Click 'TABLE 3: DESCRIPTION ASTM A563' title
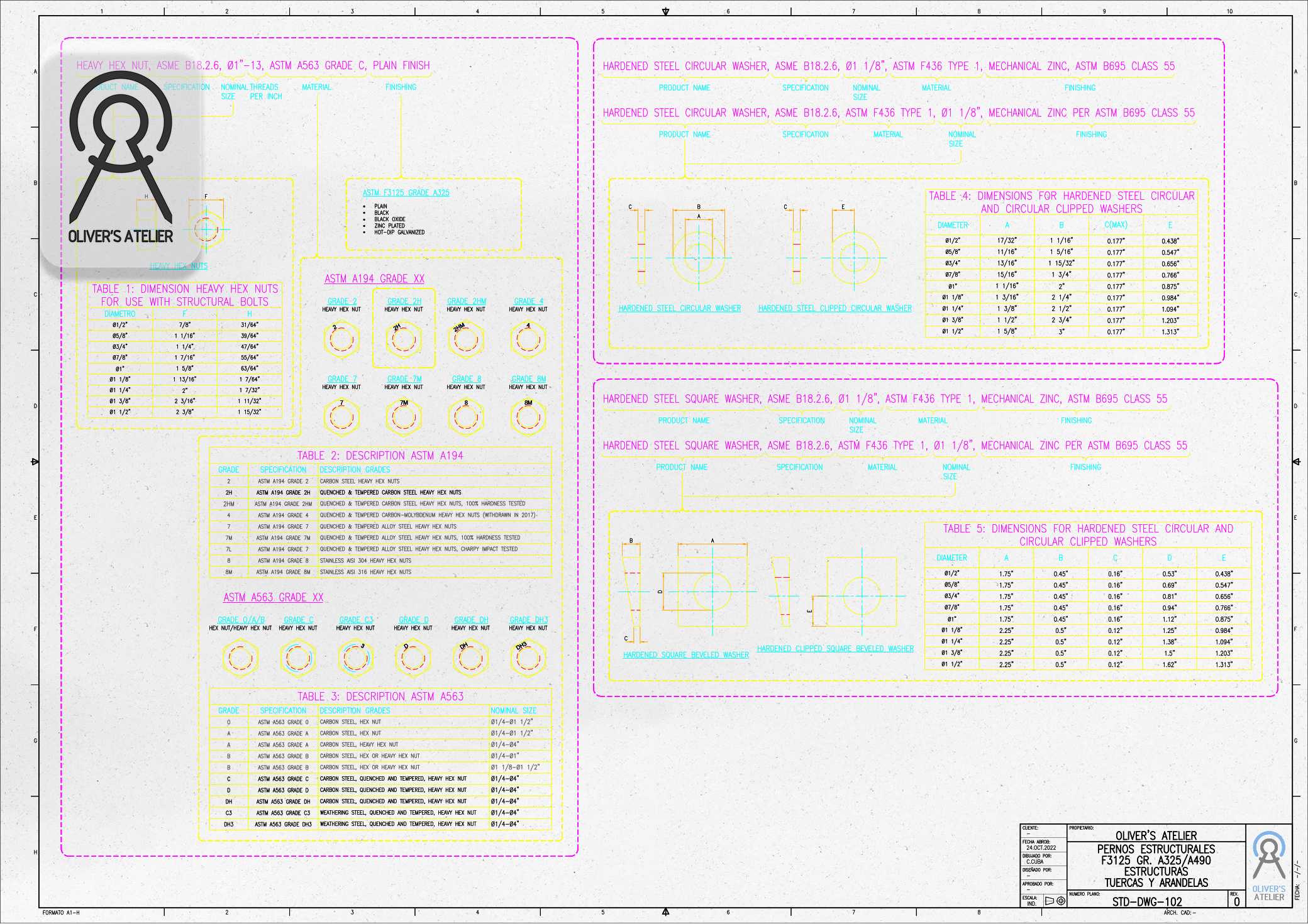 pyautogui.click(x=380, y=696)
